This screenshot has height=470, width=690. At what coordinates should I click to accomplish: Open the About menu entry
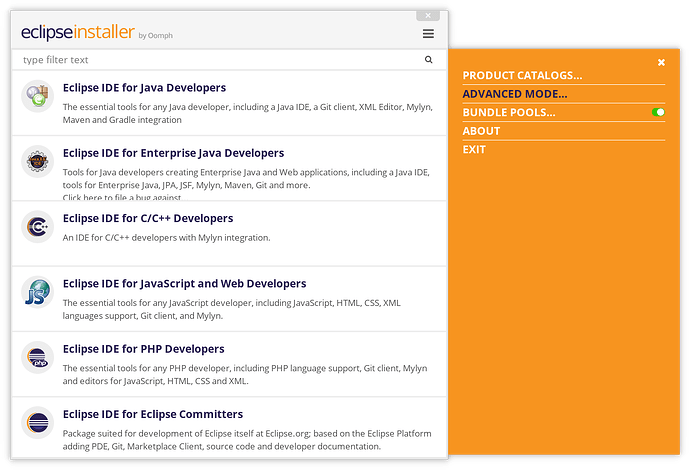tap(481, 131)
